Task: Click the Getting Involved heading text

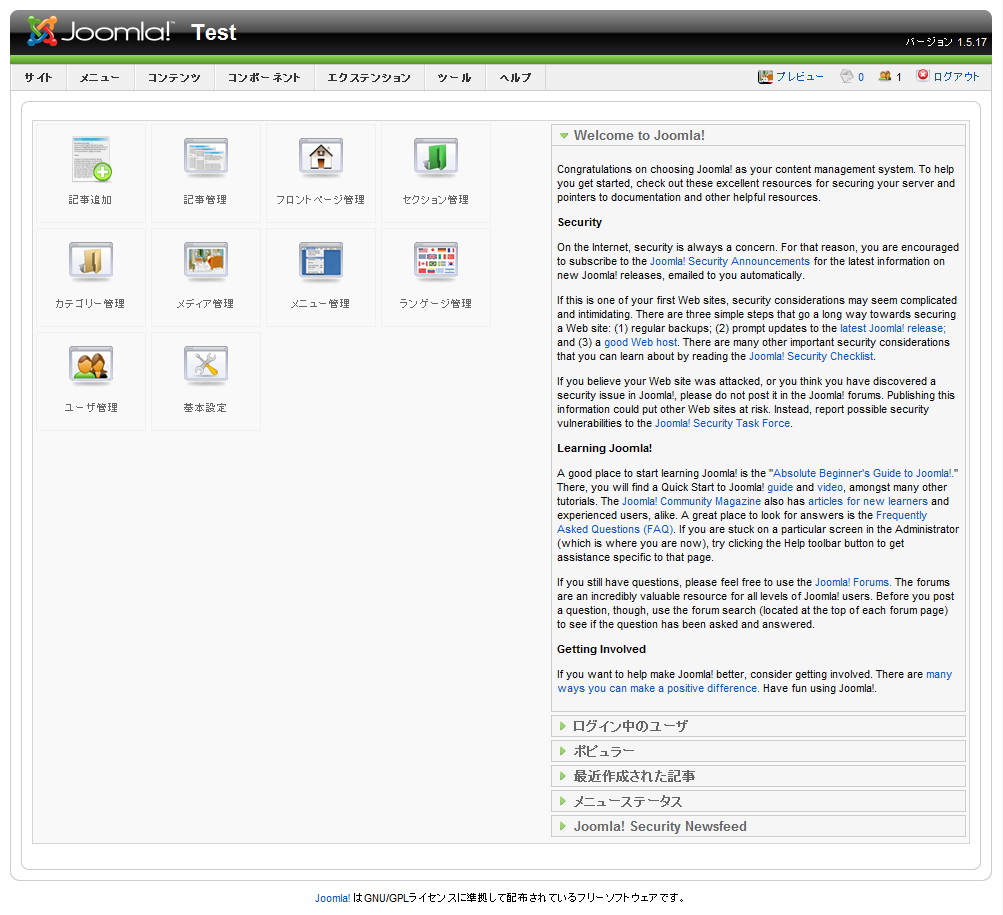Action: pos(601,649)
